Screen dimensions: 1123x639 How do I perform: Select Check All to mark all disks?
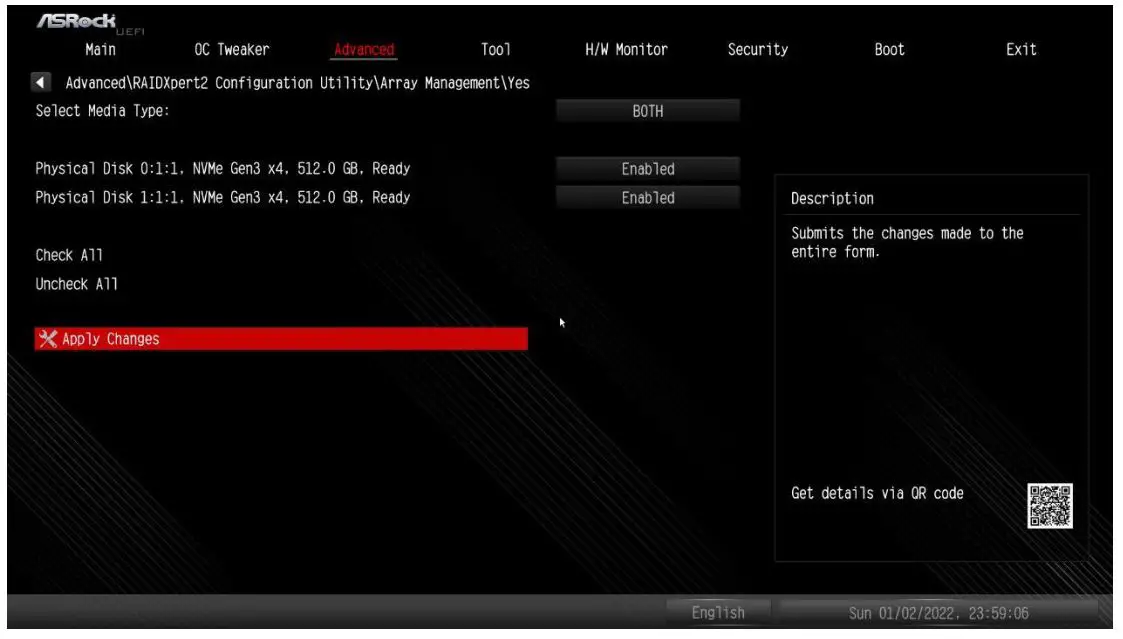70,255
